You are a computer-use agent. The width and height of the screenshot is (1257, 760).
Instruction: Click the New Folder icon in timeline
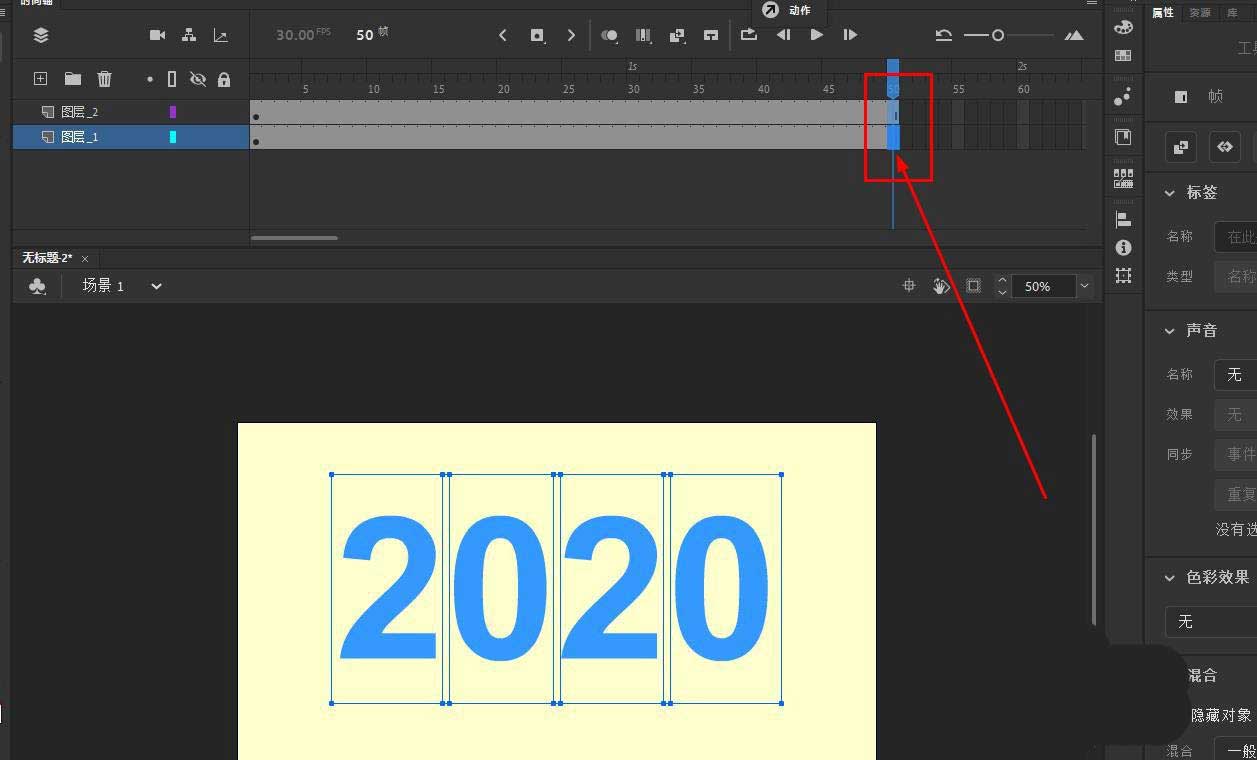[71, 78]
